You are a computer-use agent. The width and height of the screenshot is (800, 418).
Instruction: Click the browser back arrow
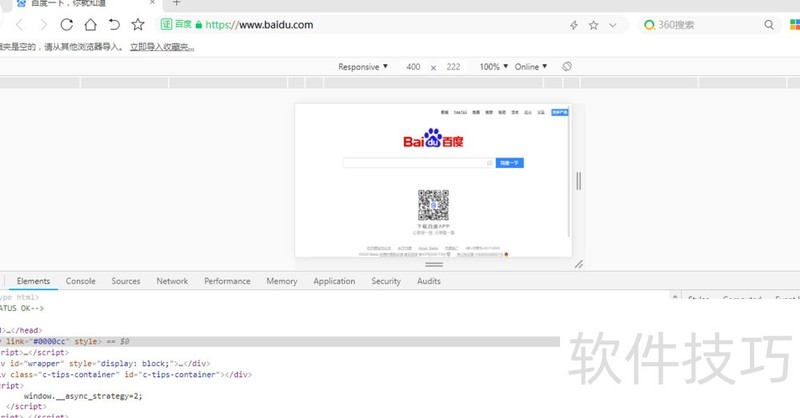pos(20,24)
